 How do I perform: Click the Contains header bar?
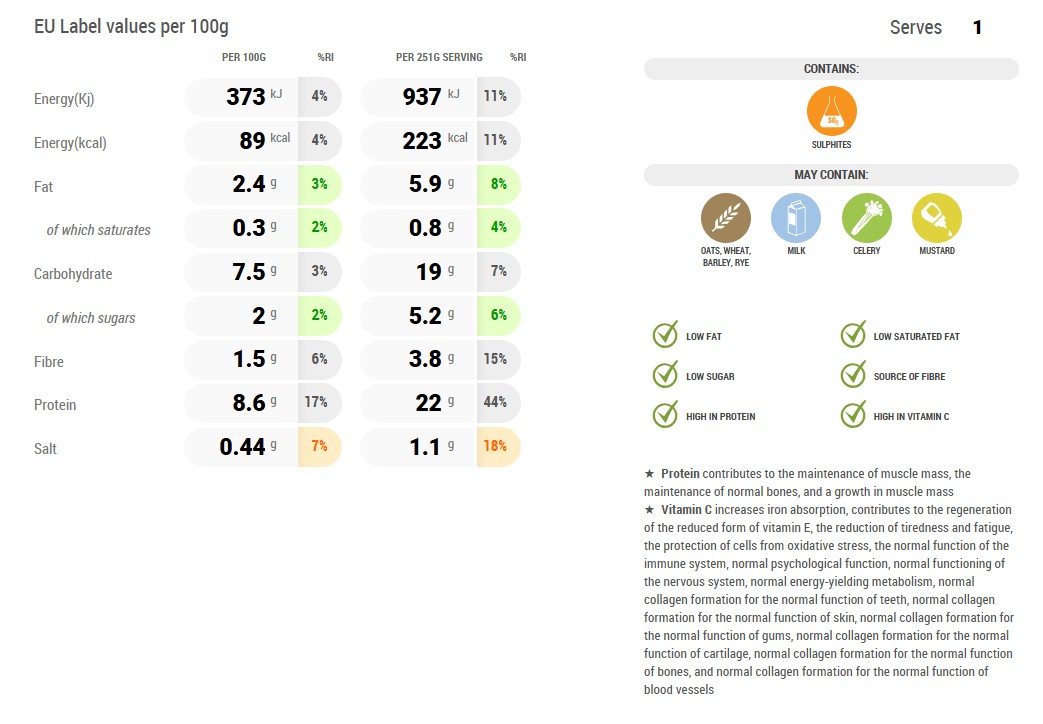(x=831, y=69)
